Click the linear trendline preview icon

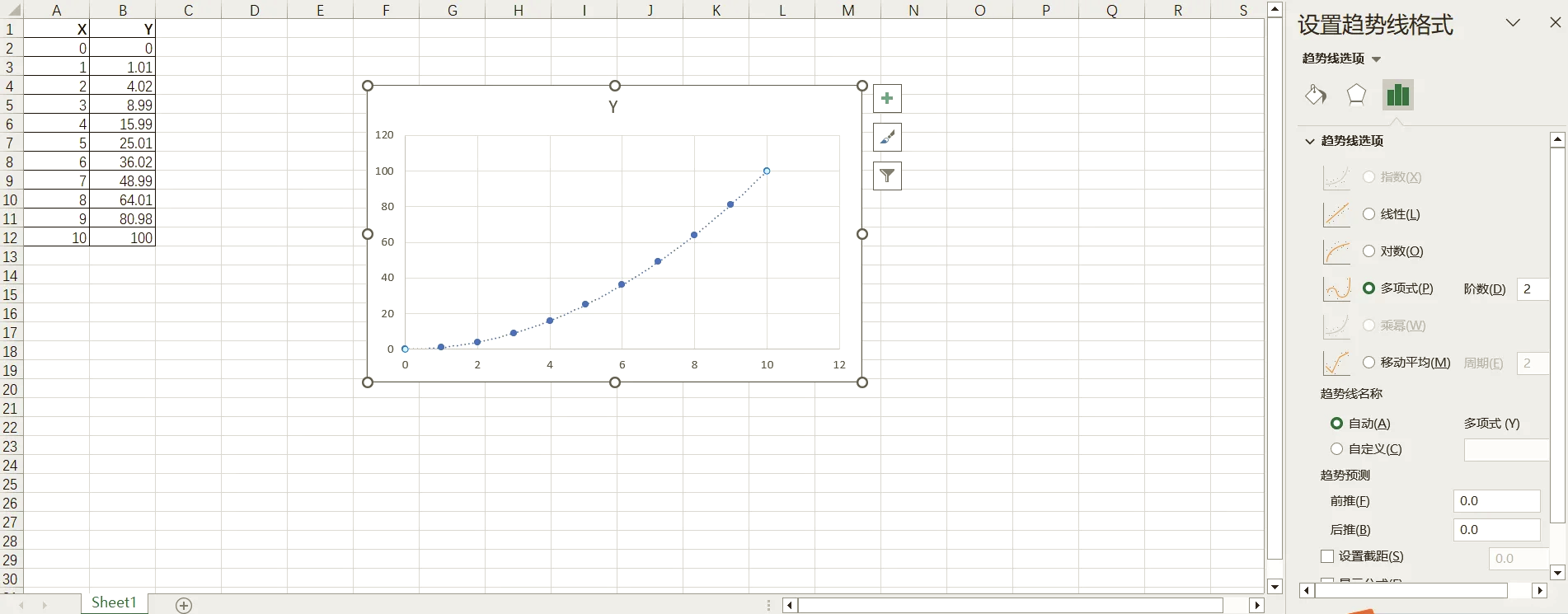pos(1336,214)
